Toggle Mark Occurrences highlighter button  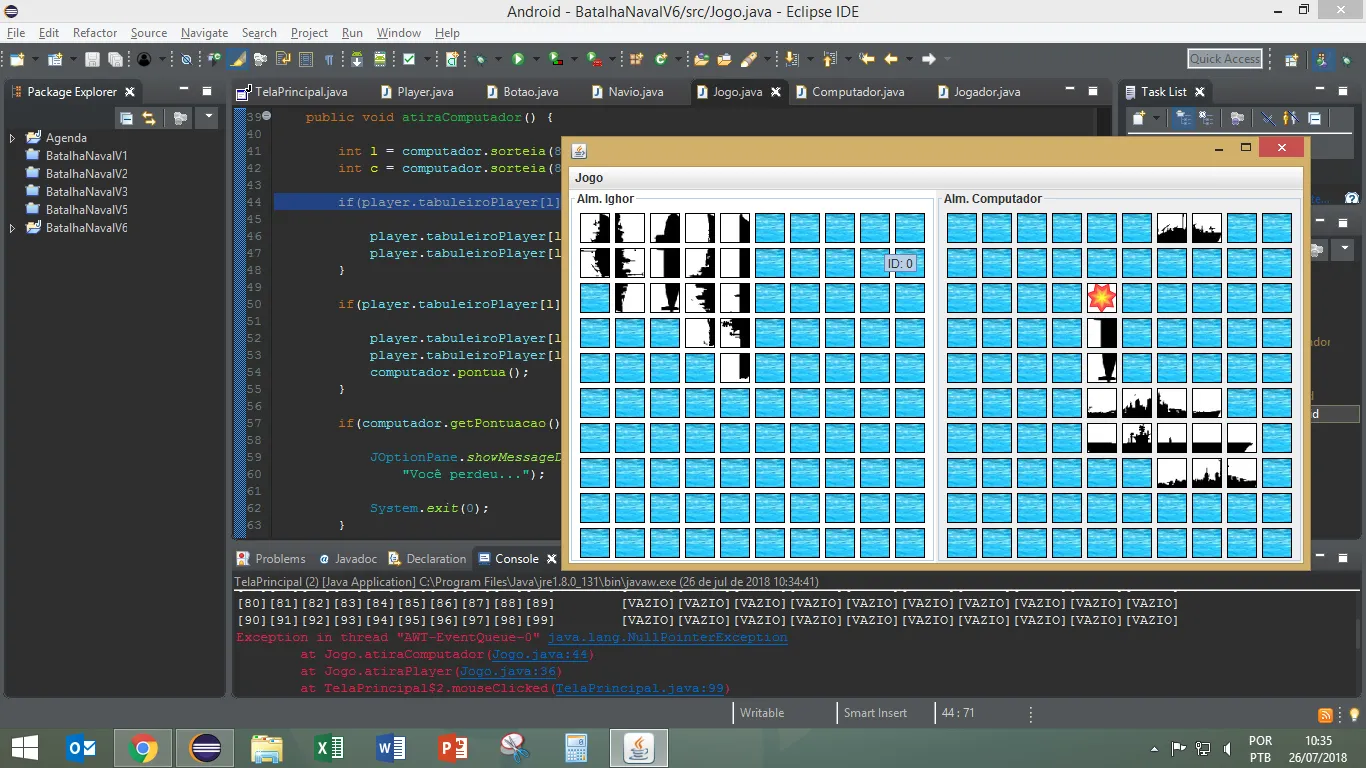238,60
